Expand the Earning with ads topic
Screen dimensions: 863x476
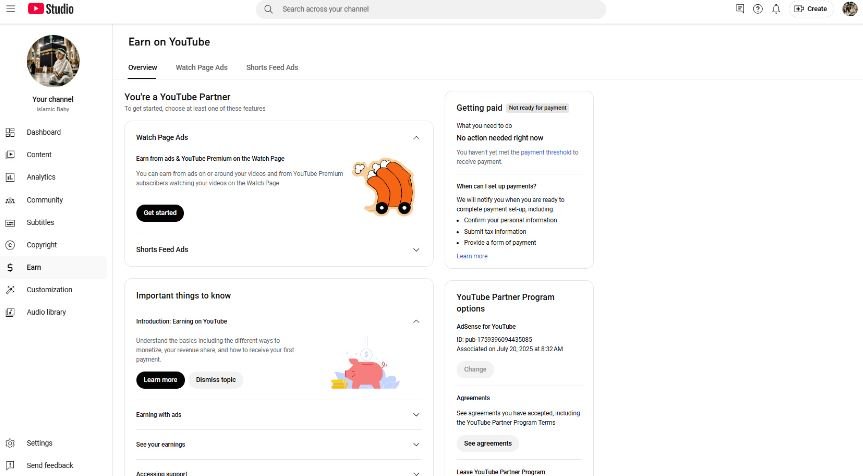[x=416, y=414]
